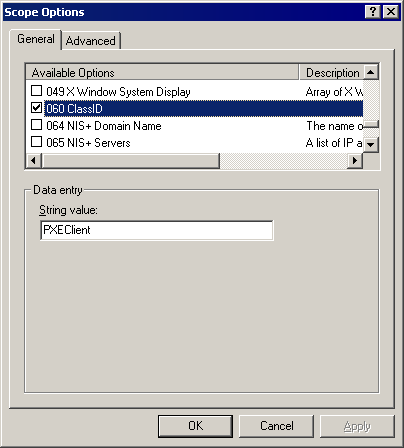404x448 pixels.
Task: Select the '060 ClassID' row text
Action: point(74,109)
